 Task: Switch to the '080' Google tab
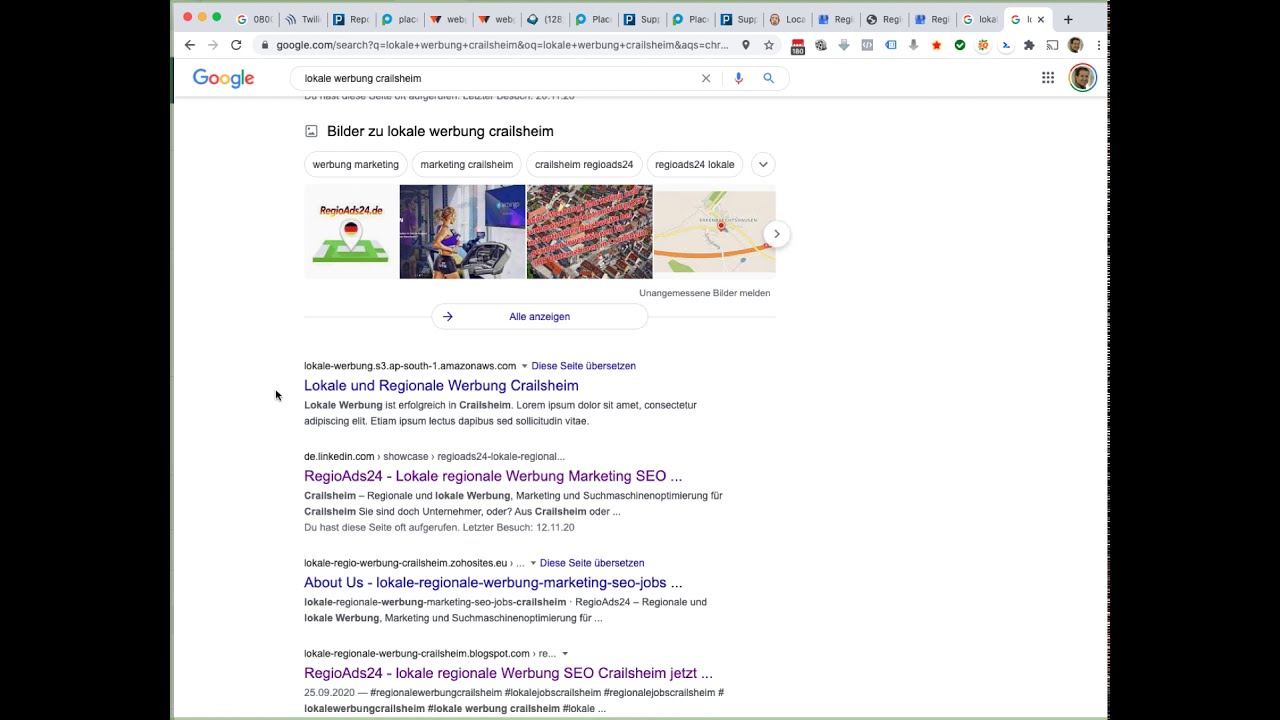point(254,19)
